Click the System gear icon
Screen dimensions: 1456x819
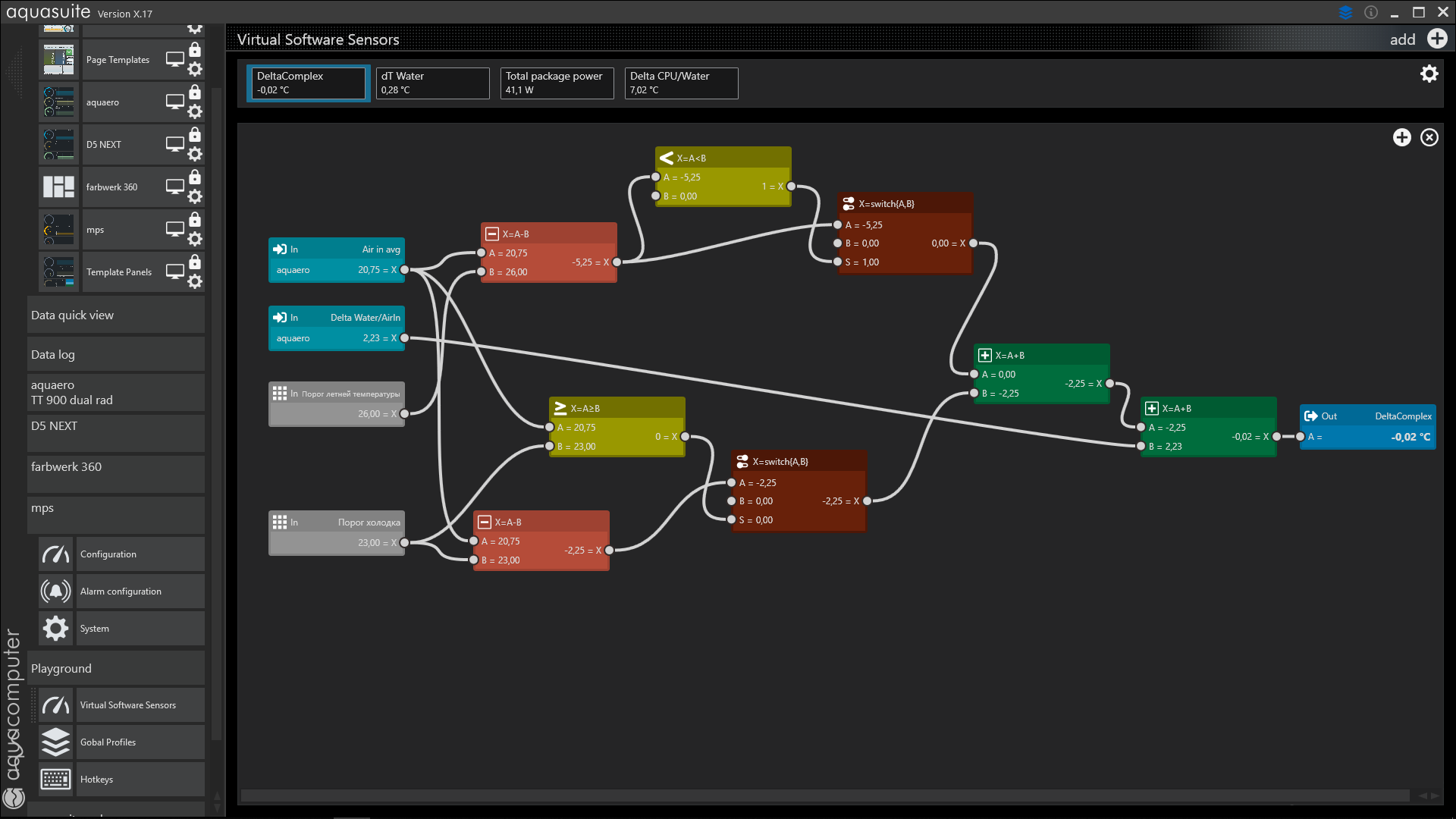click(55, 629)
